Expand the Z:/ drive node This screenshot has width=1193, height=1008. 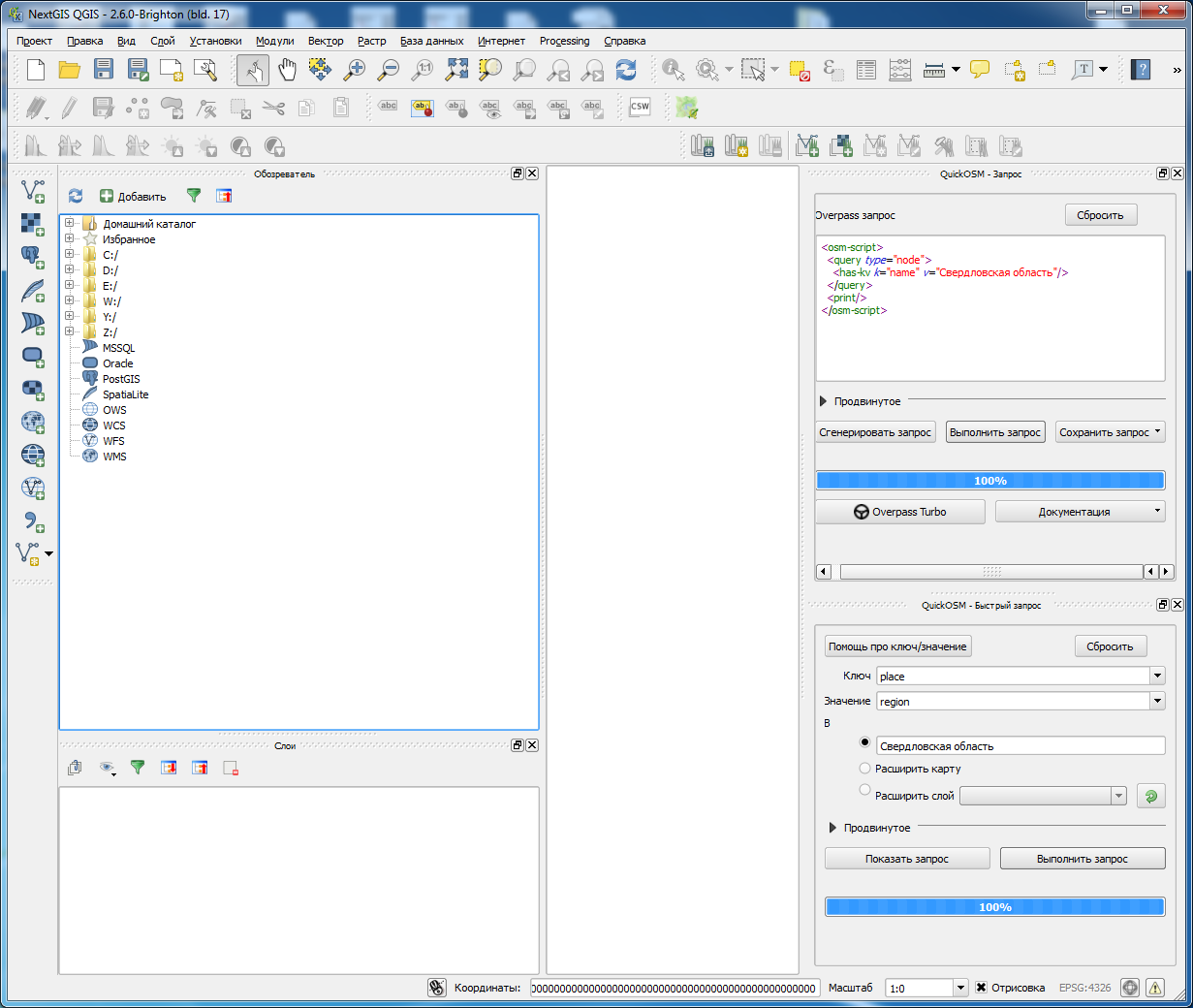[69, 331]
